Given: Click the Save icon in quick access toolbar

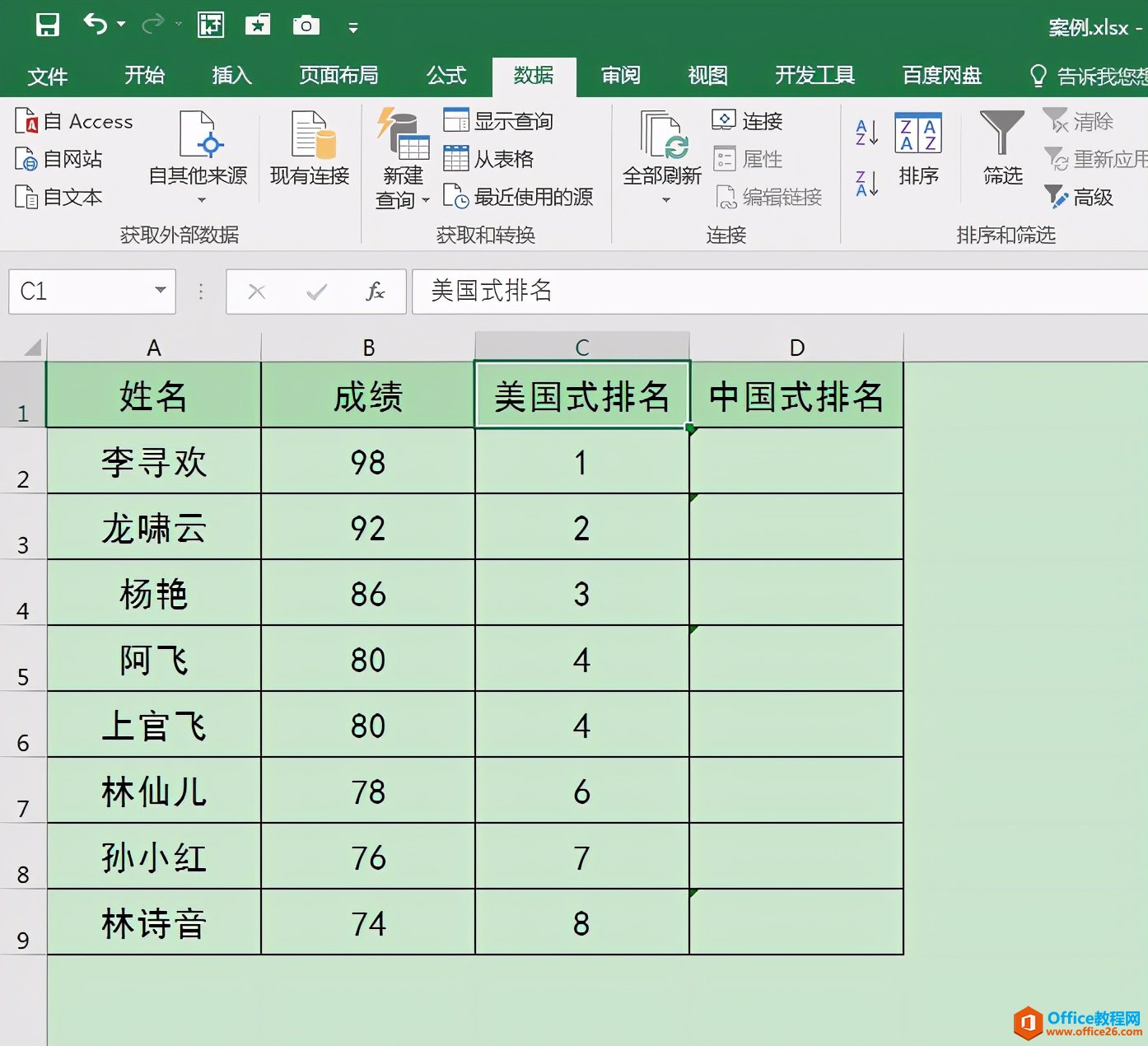Looking at the screenshot, I should pyautogui.click(x=48, y=25).
